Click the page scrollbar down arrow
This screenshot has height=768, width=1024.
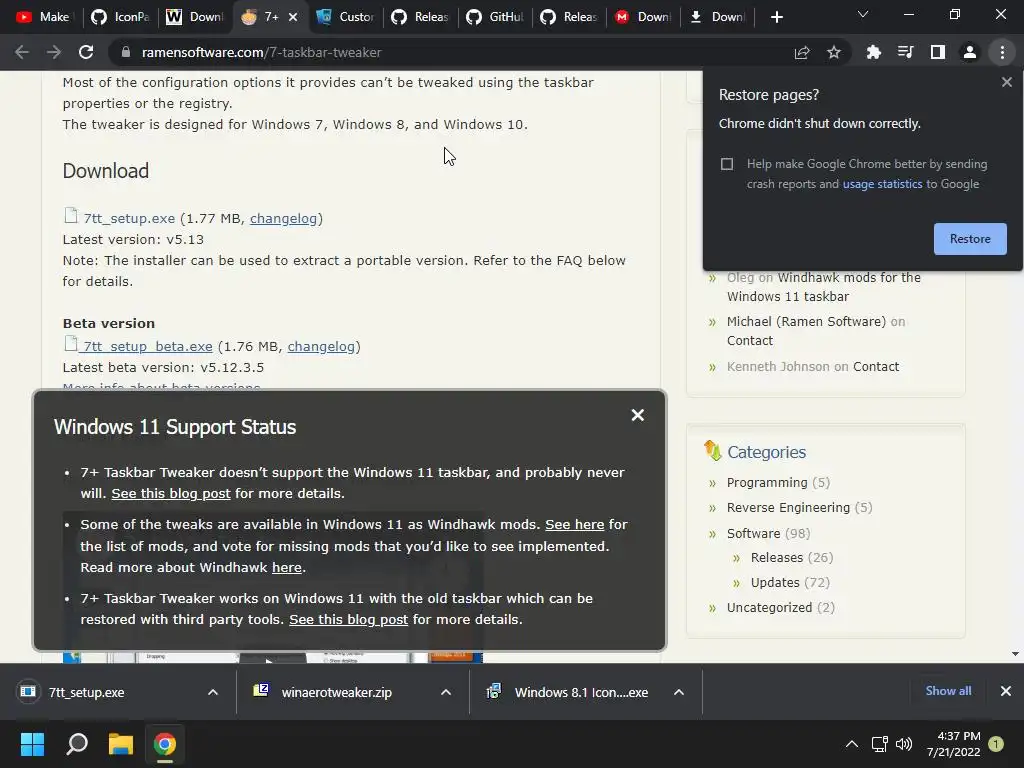coord(1015,654)
